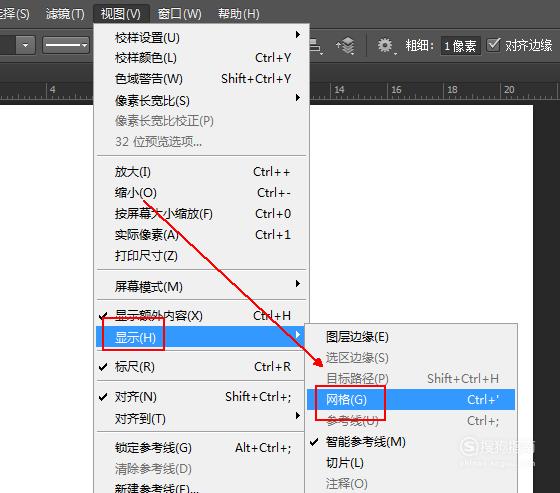Toggle 切片(L) slices display
560x493 pixels.
pyautogui.click(x=411, y=463)
